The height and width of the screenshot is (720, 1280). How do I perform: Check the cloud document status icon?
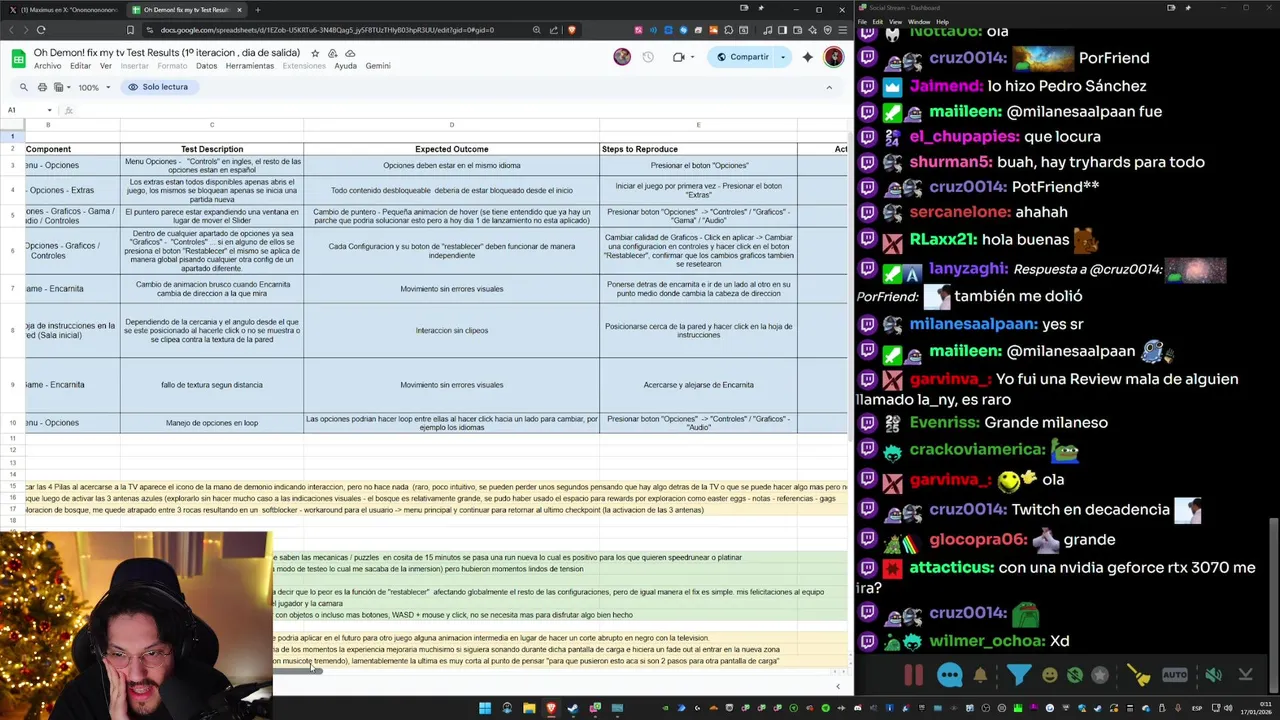[350, 53]
